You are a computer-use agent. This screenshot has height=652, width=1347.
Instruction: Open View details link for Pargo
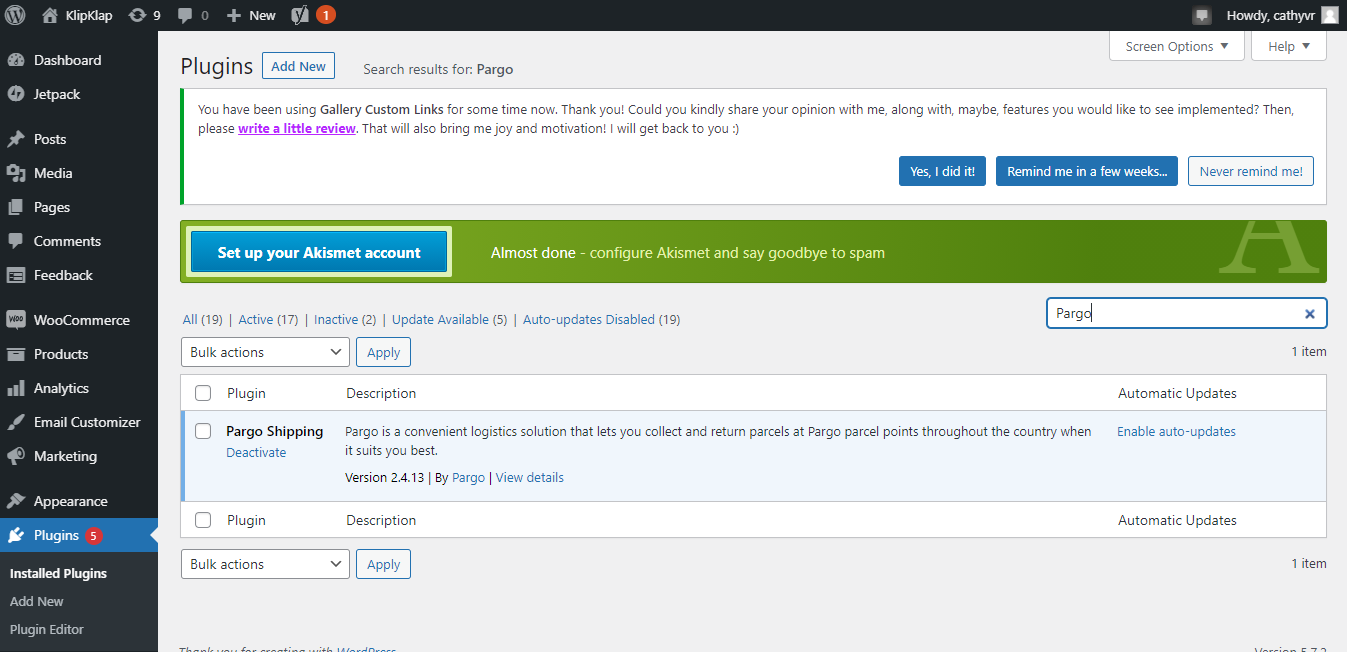pos(530,477)
